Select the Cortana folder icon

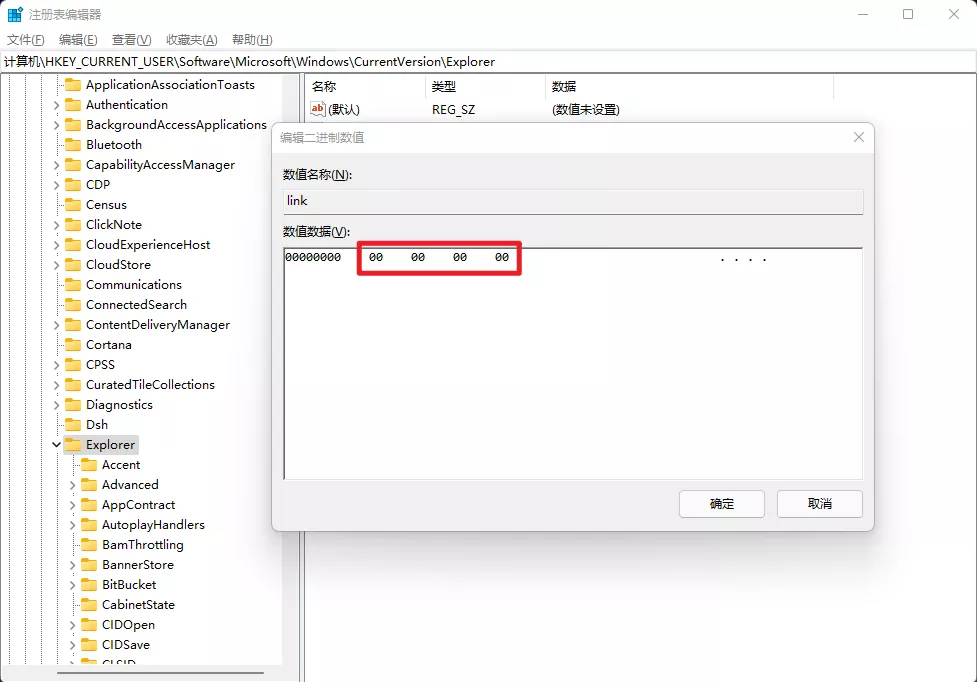(73, 344)
